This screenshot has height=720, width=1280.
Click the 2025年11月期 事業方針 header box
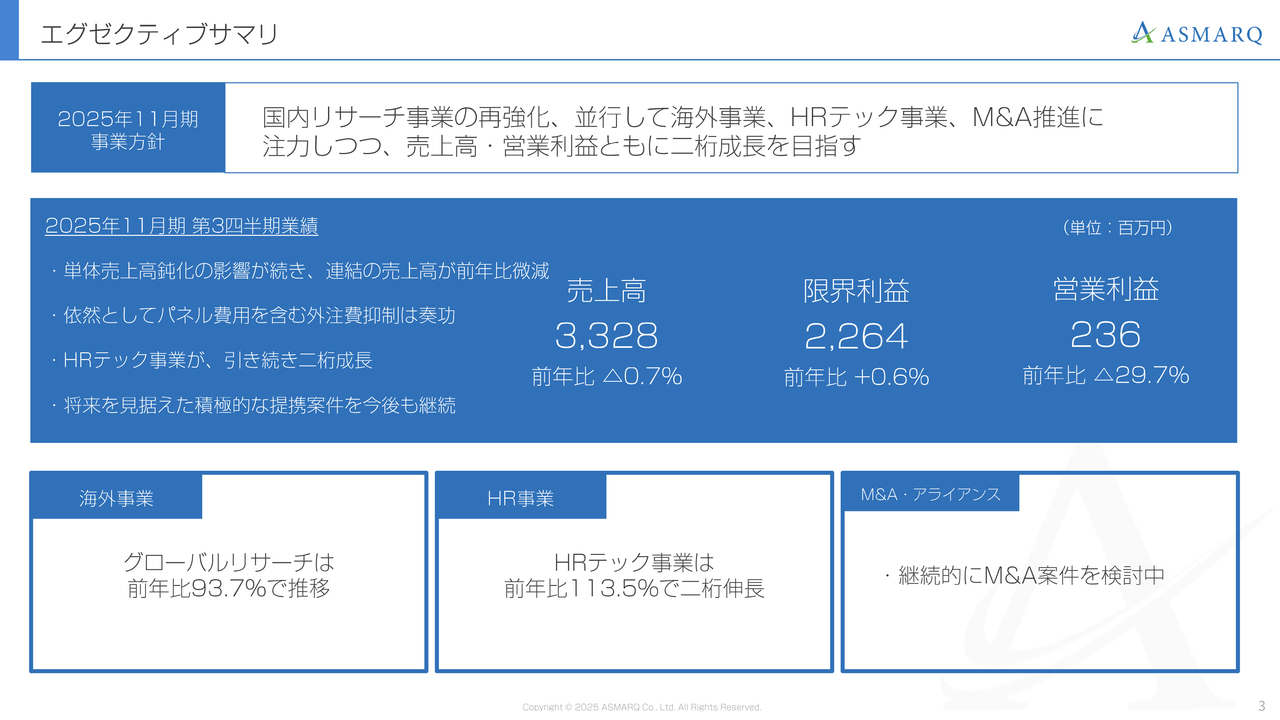point(128,127)
